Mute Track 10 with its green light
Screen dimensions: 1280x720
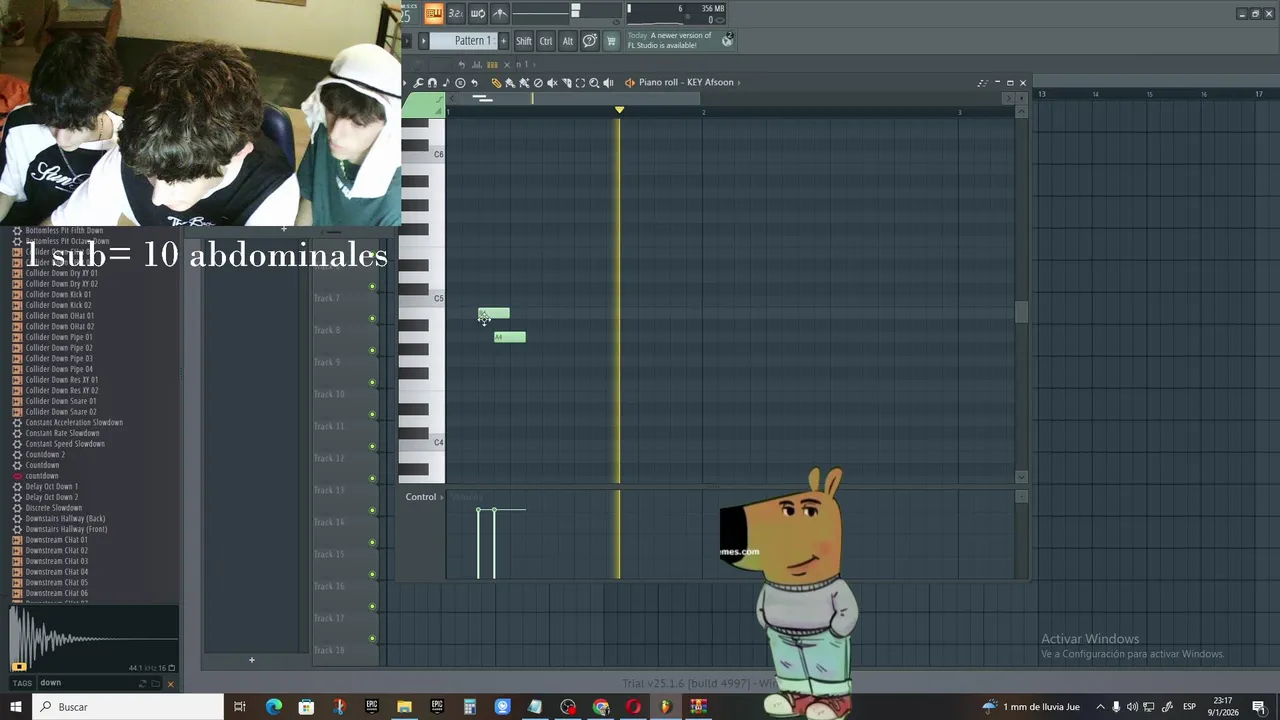[x=372, y=383]
